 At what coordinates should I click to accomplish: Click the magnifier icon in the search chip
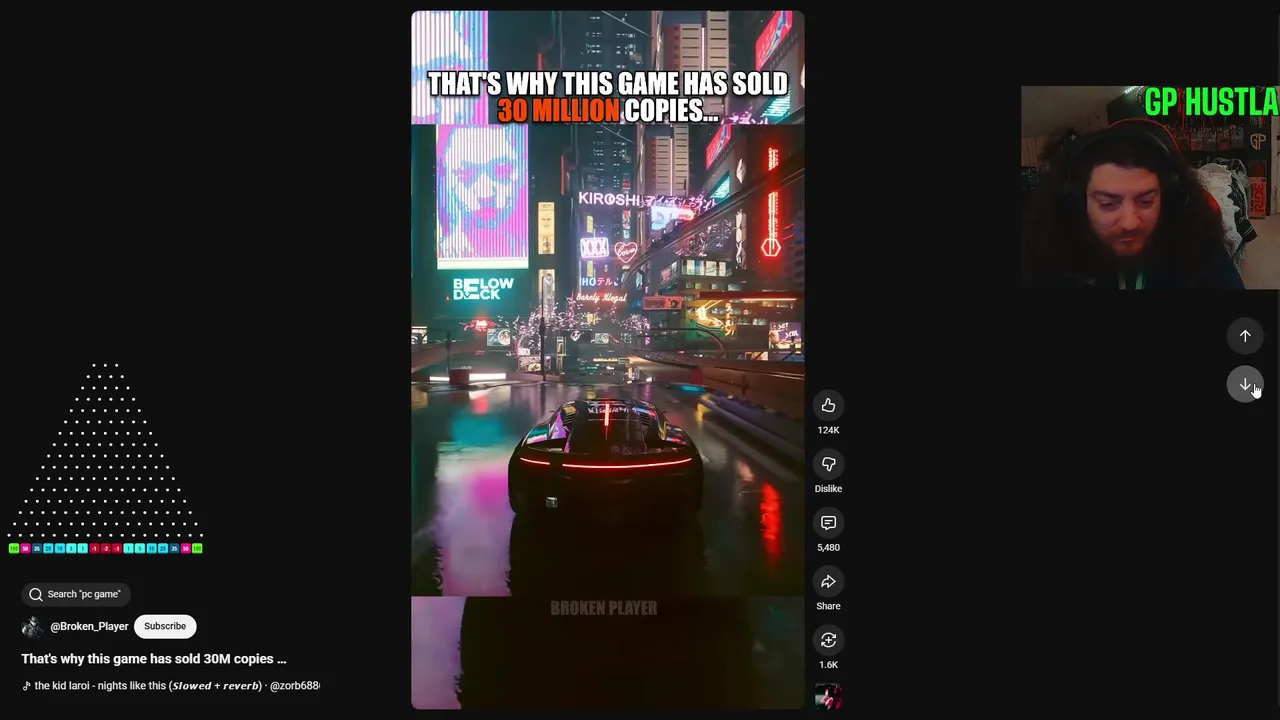36,594
